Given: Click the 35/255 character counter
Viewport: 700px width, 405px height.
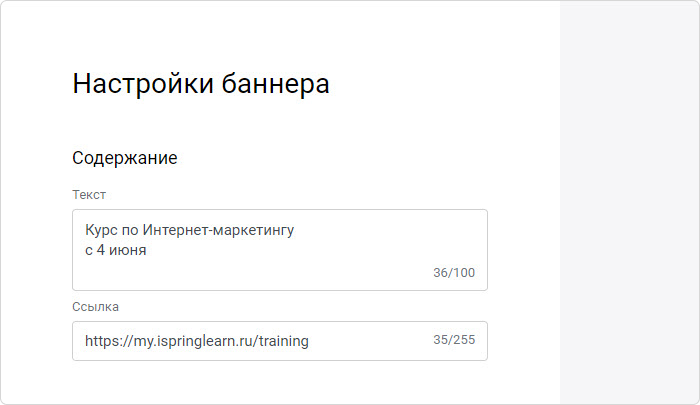Looking at the screenshot, I should tap(454, 340).
